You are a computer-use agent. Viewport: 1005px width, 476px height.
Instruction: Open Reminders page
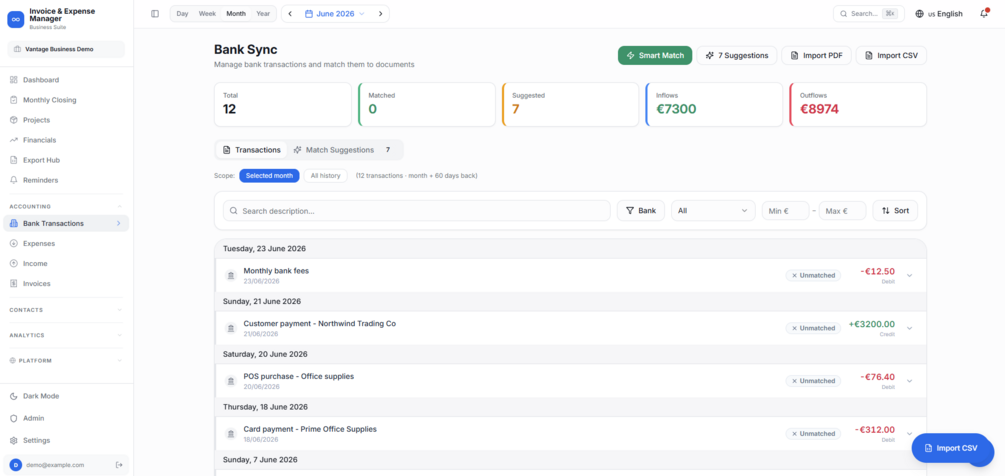click(x=67, y=180)
